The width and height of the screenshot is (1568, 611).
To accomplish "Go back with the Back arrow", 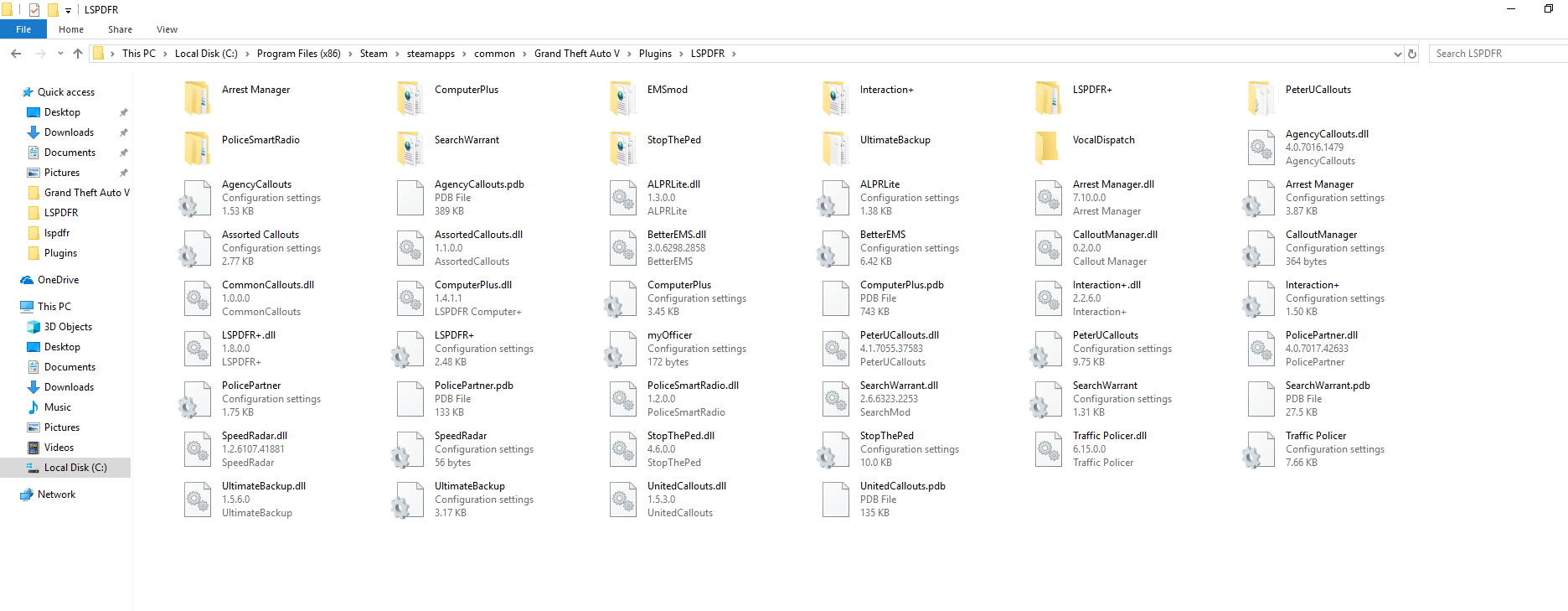I will pos(16,54).
